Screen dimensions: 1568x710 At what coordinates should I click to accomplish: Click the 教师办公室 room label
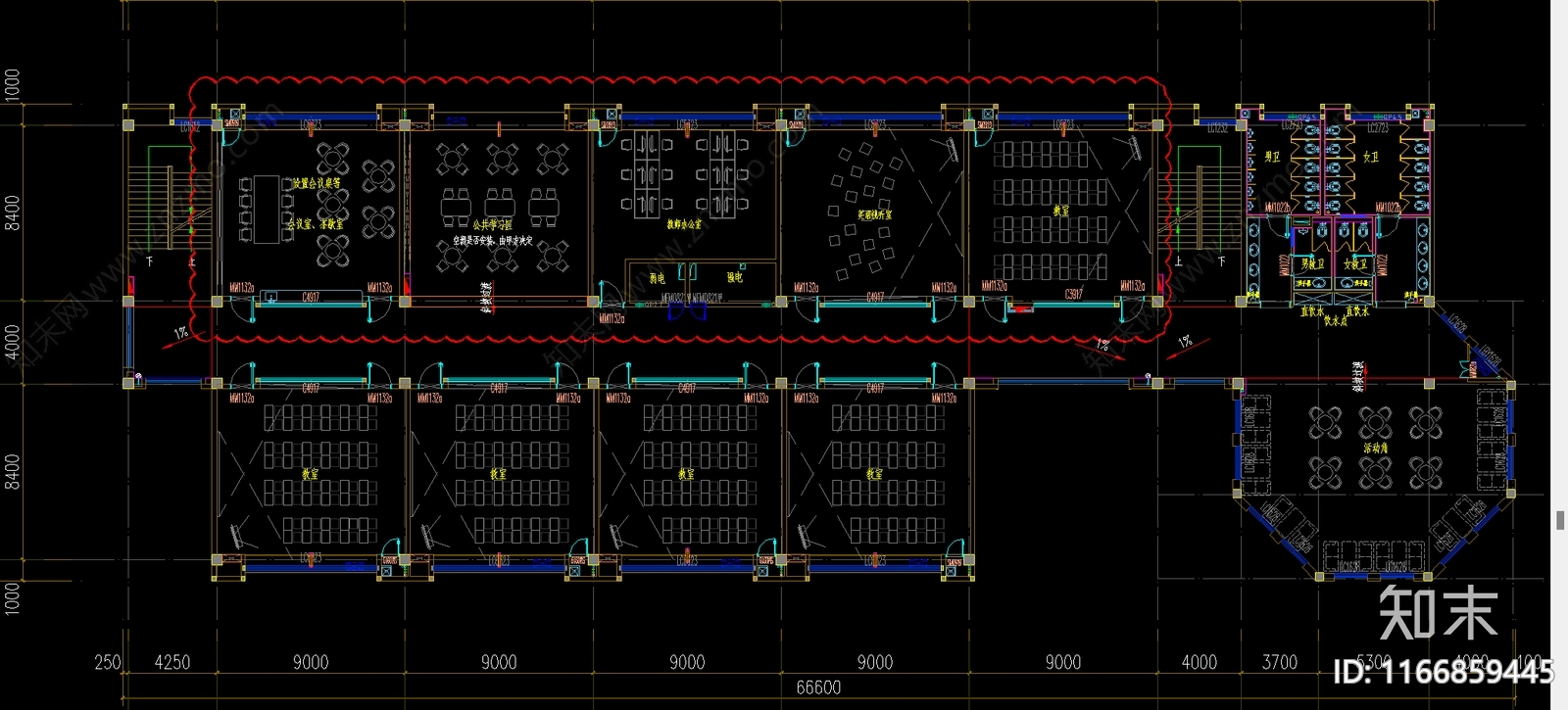(x=684, y=224)
